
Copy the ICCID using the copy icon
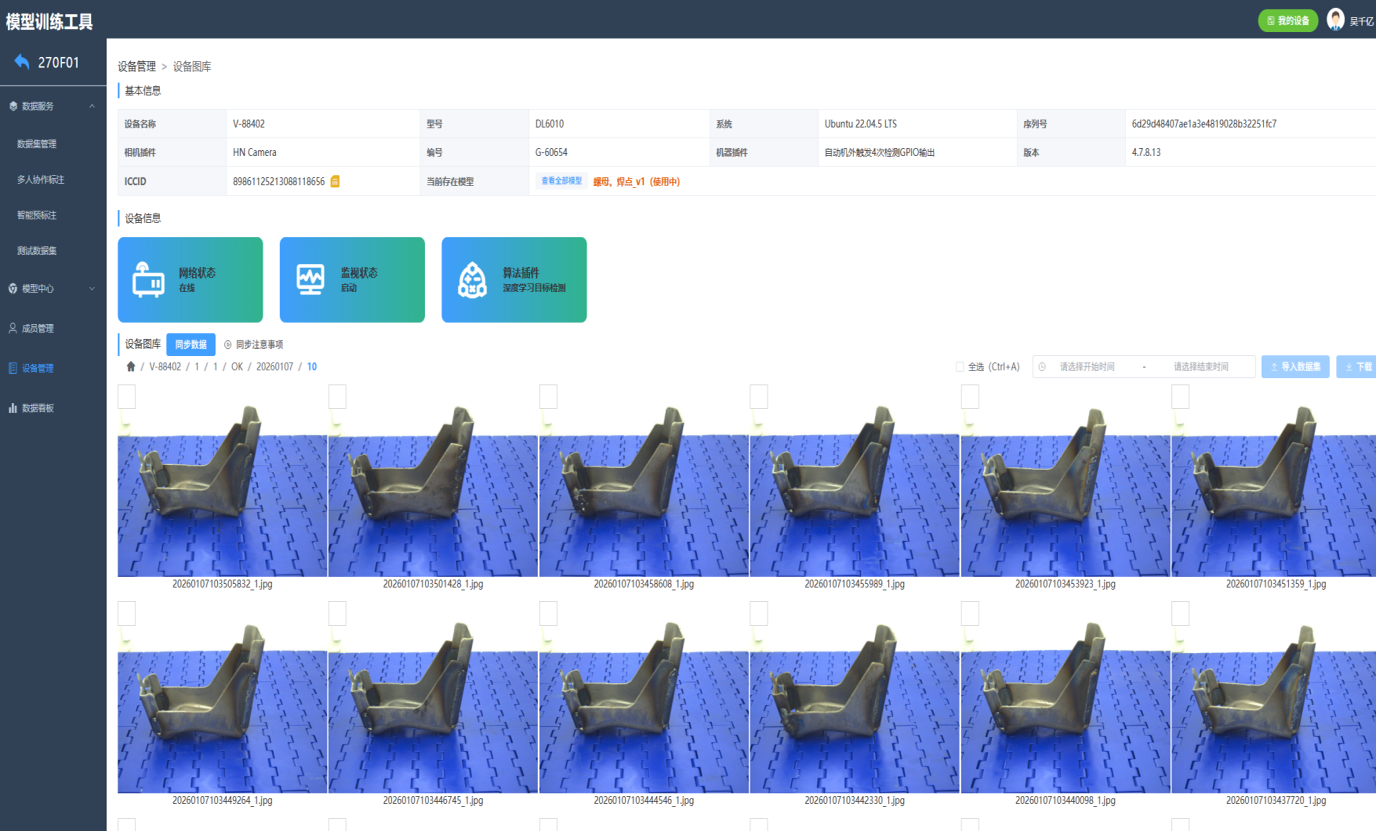click(335, 181)
